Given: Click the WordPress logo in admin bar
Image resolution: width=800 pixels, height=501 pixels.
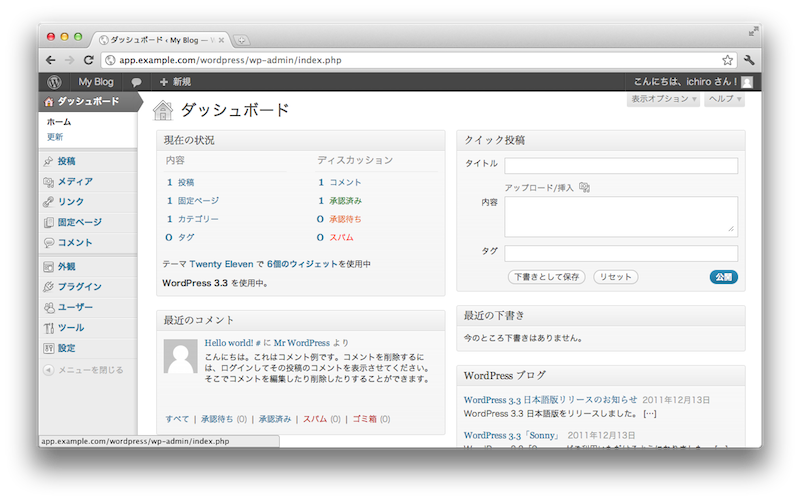Looking at the screenshot, I should tap(54, 82).
